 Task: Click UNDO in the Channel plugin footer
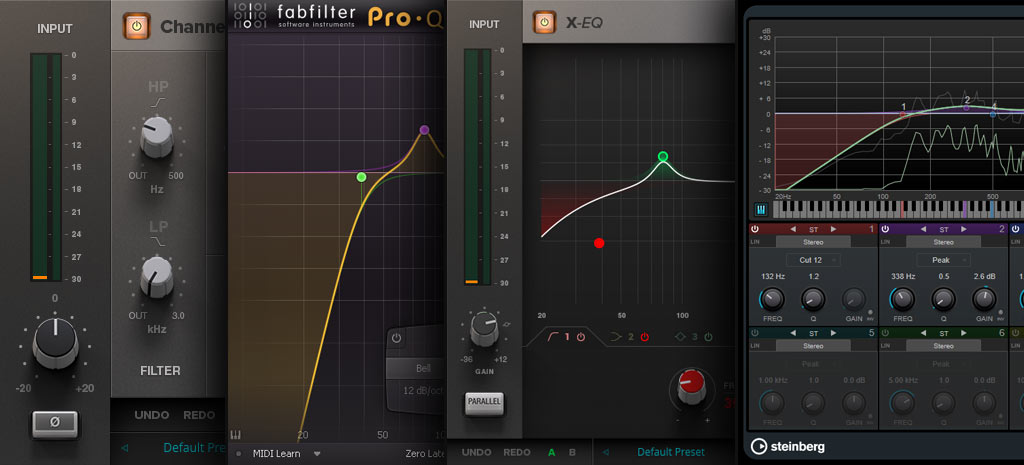[x=152, y=415]
